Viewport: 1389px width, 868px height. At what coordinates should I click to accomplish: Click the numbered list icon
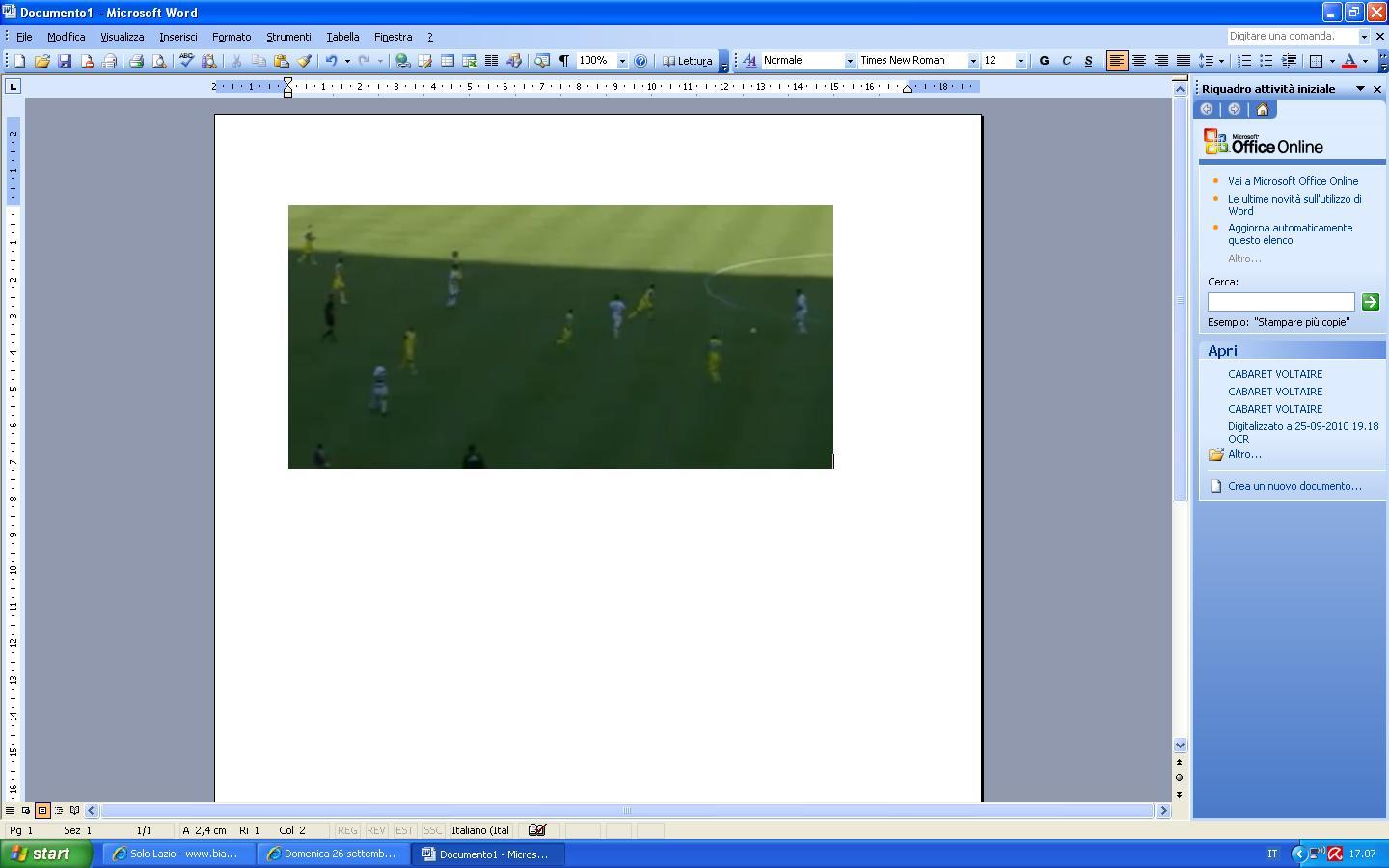tap(1244, 61)
